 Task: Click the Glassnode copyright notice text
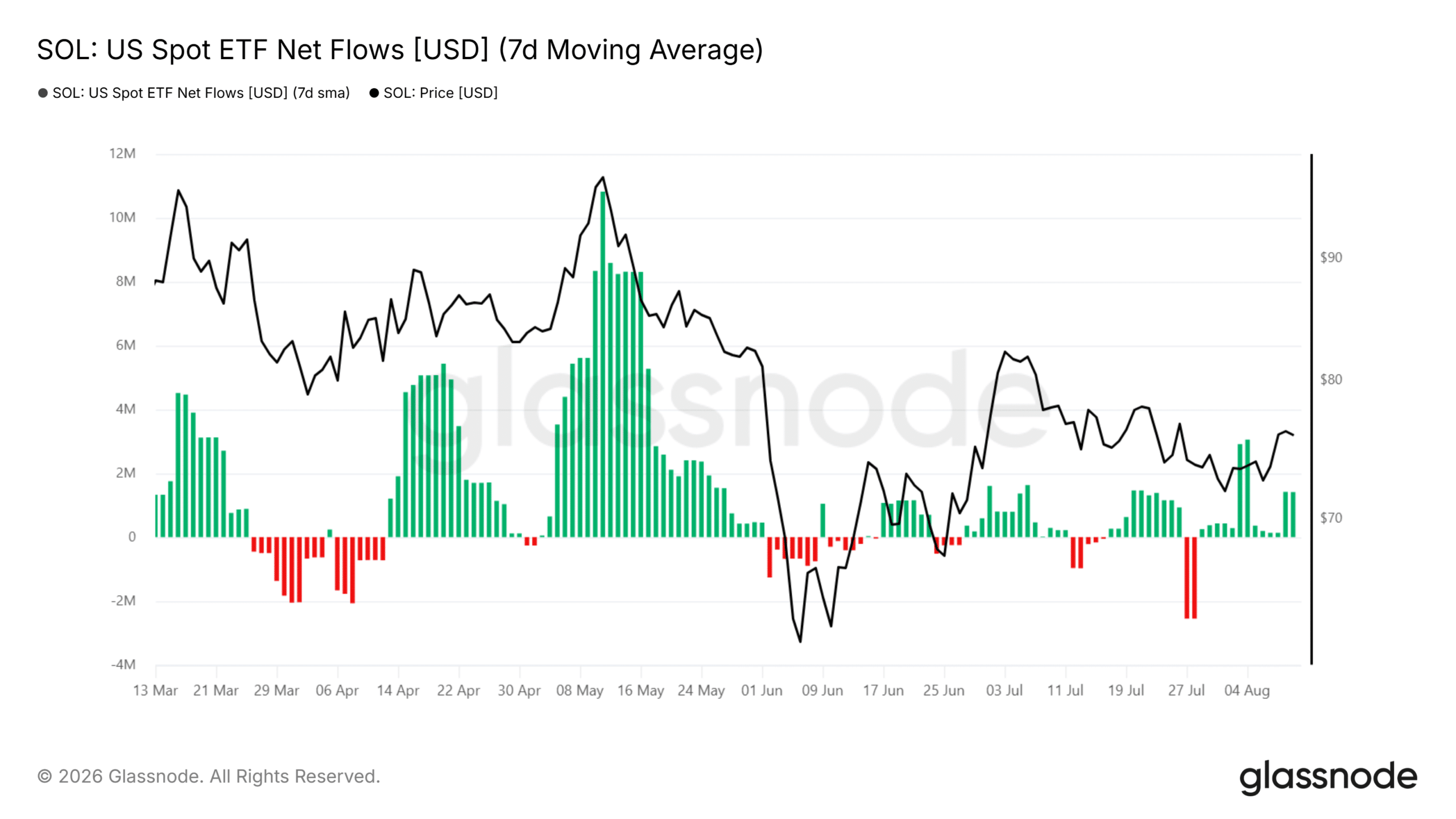pyautogui.click(x=209, y=777)
